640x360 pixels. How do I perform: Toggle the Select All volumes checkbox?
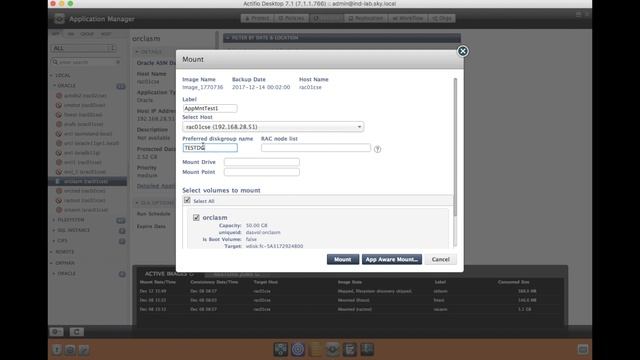[187, 200]
